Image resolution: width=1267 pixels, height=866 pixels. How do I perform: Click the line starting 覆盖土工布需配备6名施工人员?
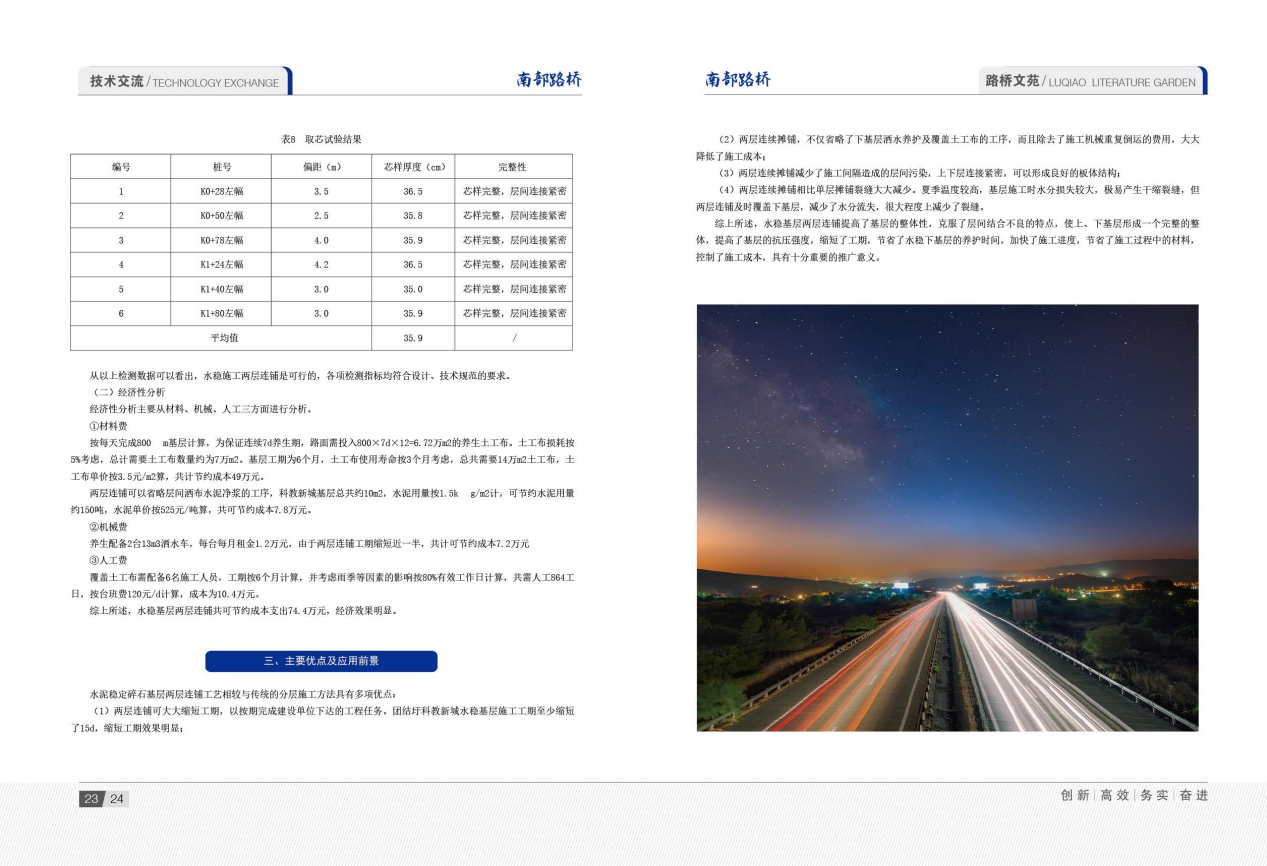(332, 577)
